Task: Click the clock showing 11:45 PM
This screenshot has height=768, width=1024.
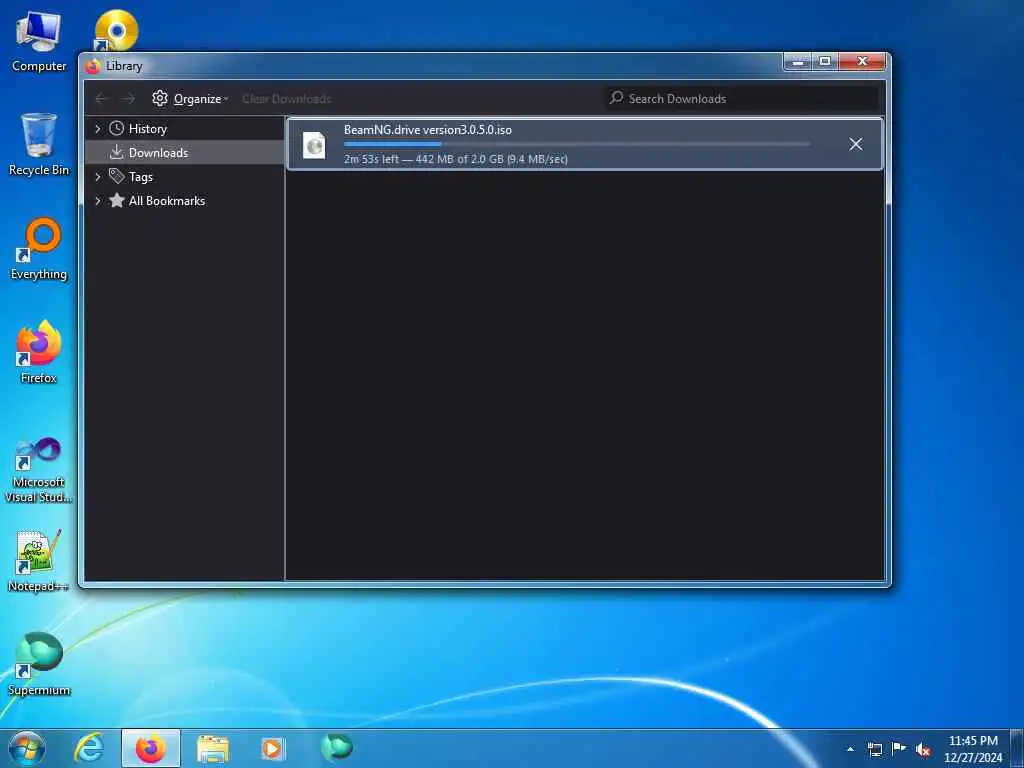Action: tap(973, 749)
